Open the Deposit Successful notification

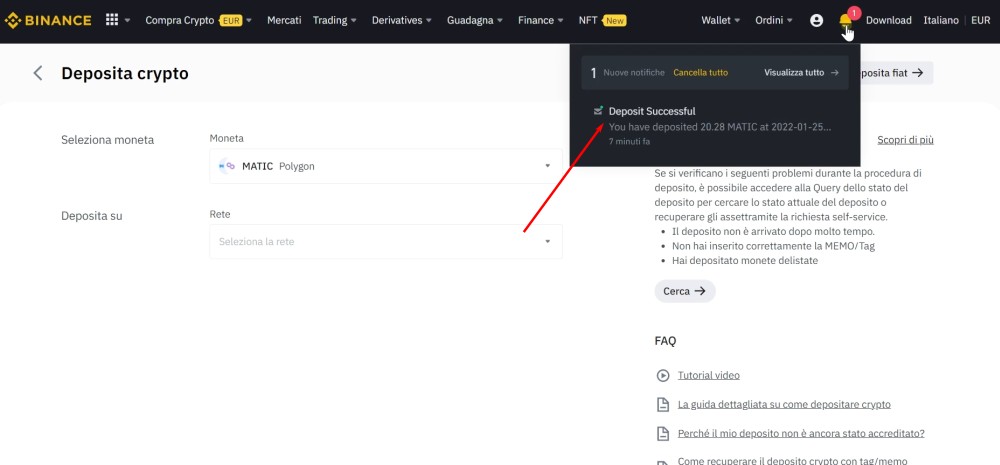click(x=714, y=126)
